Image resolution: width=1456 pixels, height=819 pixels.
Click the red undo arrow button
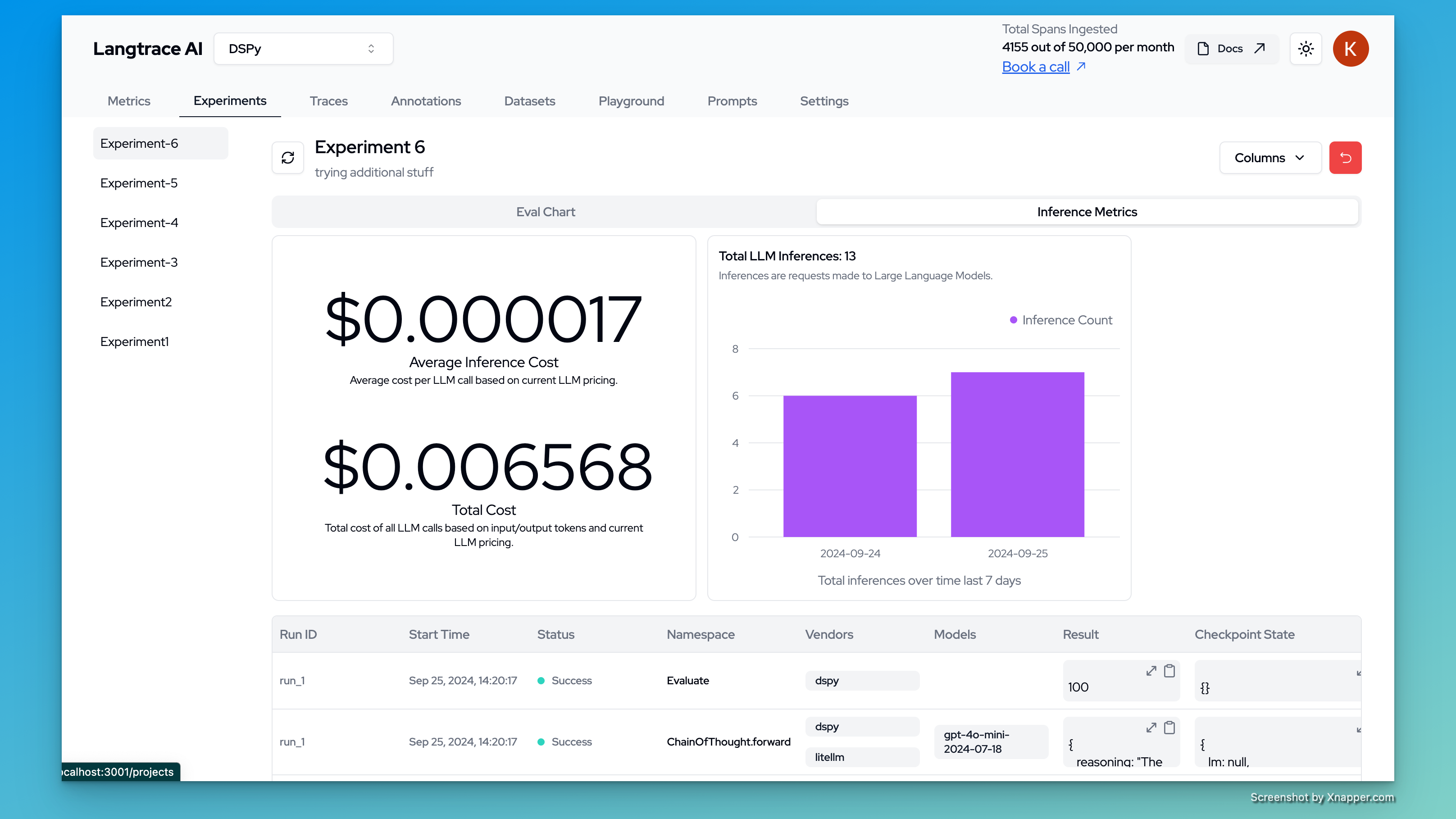pos(1345,158)
